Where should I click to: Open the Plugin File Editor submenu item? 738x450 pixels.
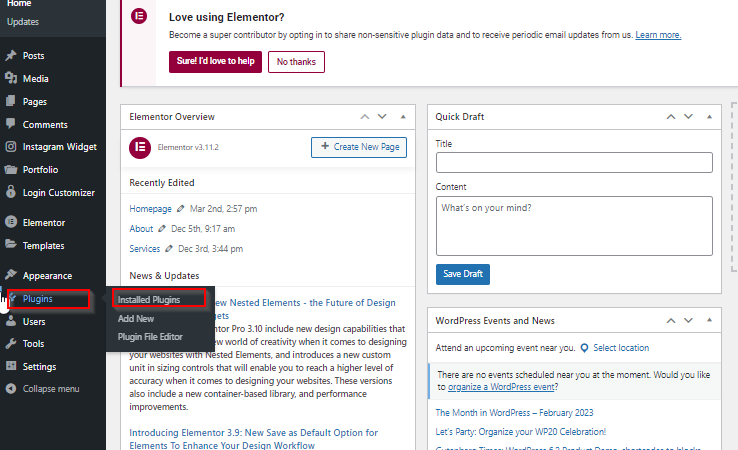pyautogui.click(x=150, y=337)
